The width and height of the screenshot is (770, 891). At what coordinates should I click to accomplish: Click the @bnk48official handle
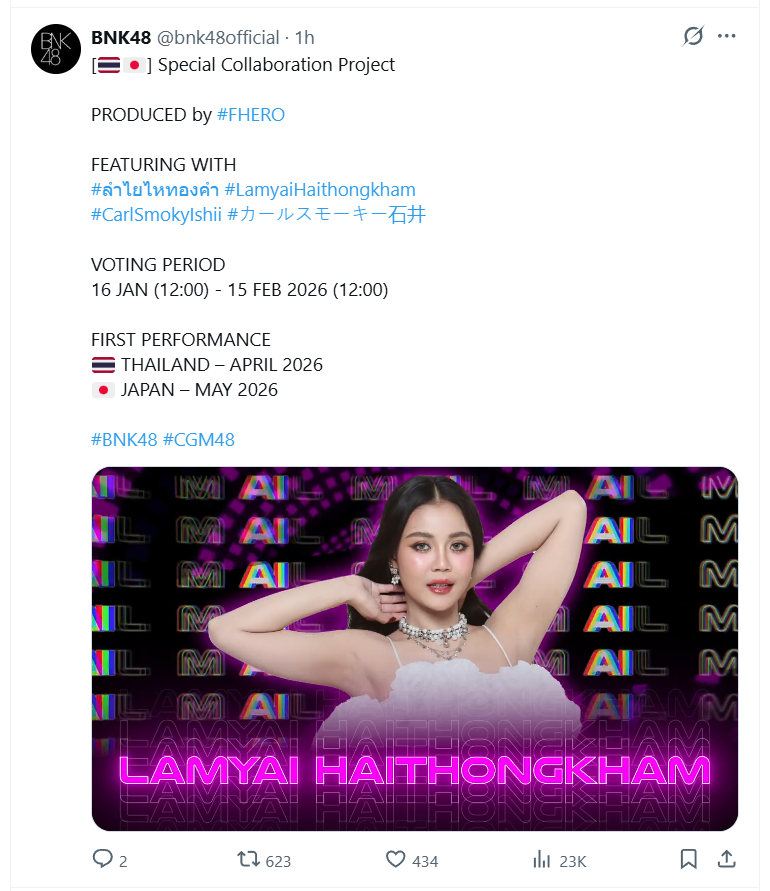(218, 38)
